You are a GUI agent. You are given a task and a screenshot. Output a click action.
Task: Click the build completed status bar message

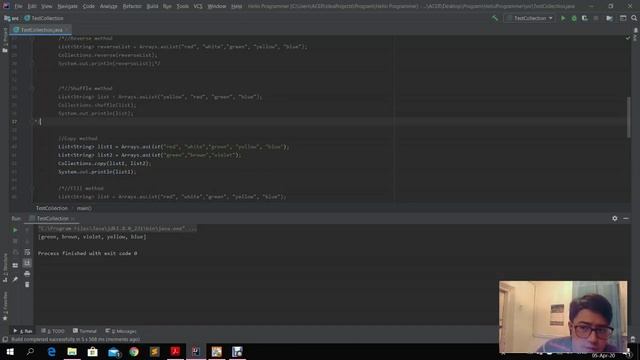76,340
